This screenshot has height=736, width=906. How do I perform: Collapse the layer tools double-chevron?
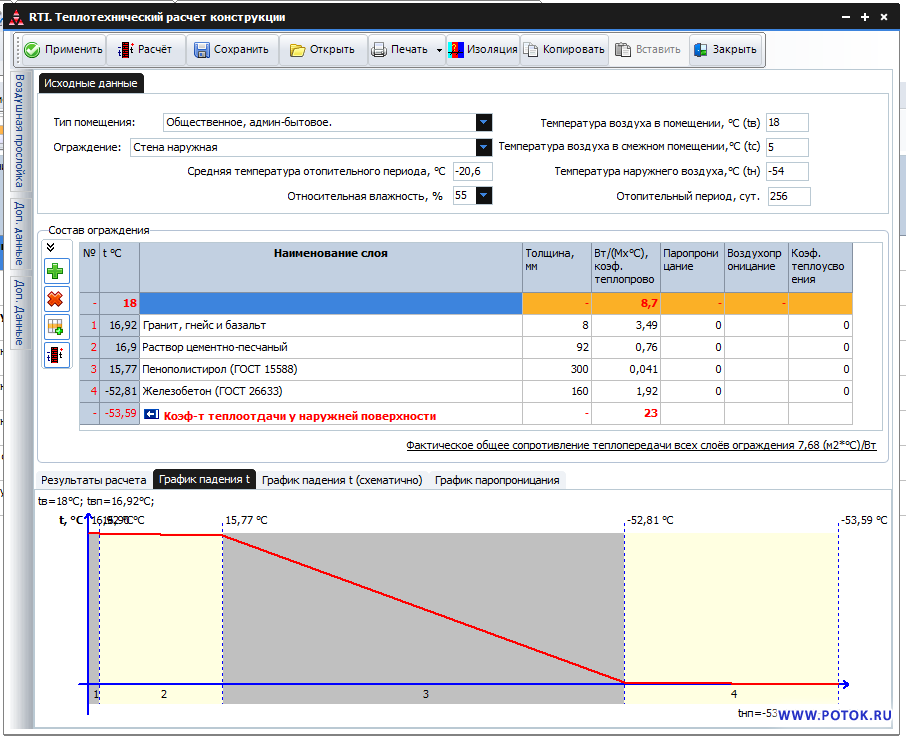tap(51, 248)
